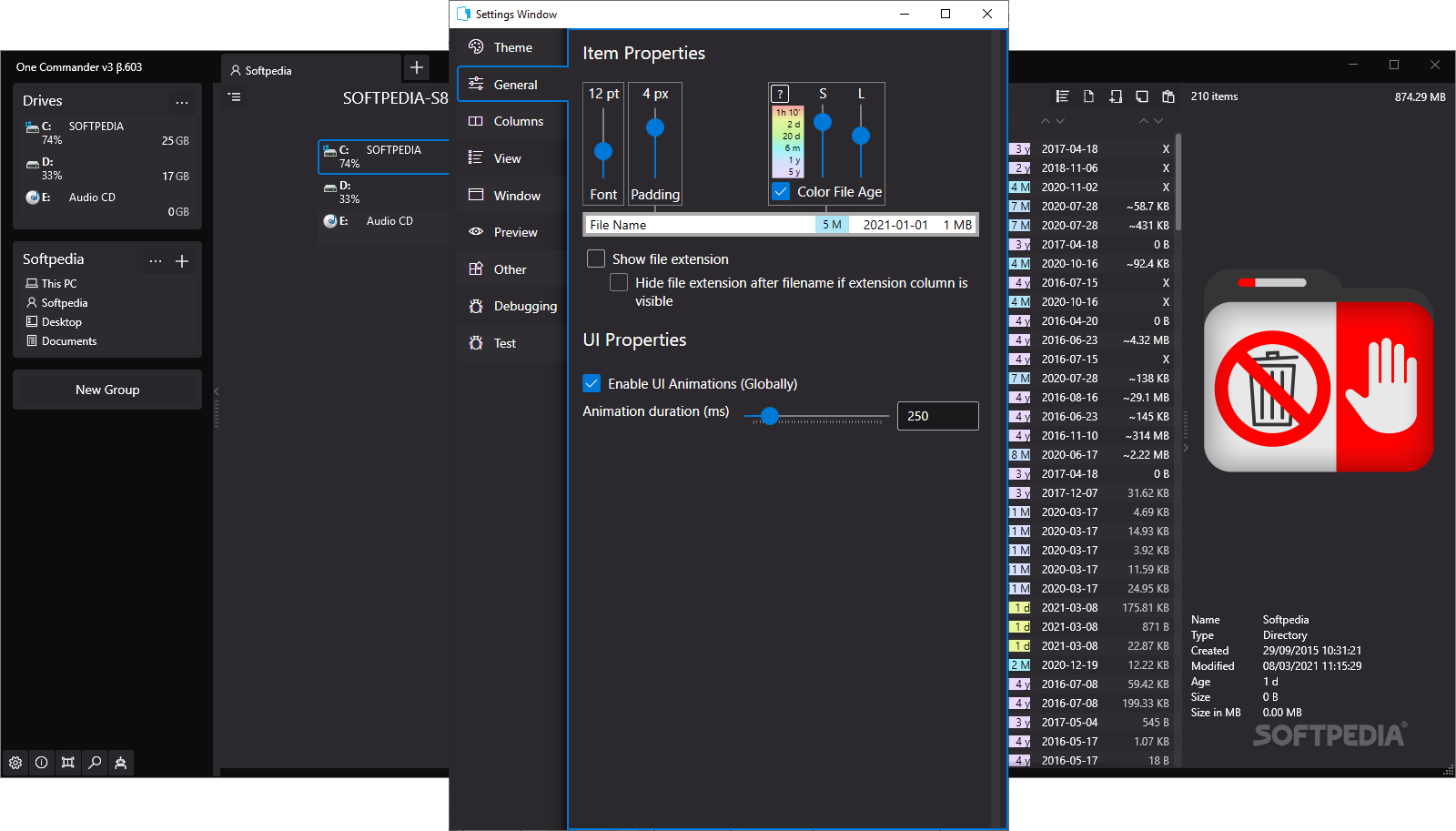Click the paste clipboard icon

[x=1168, y=96]
